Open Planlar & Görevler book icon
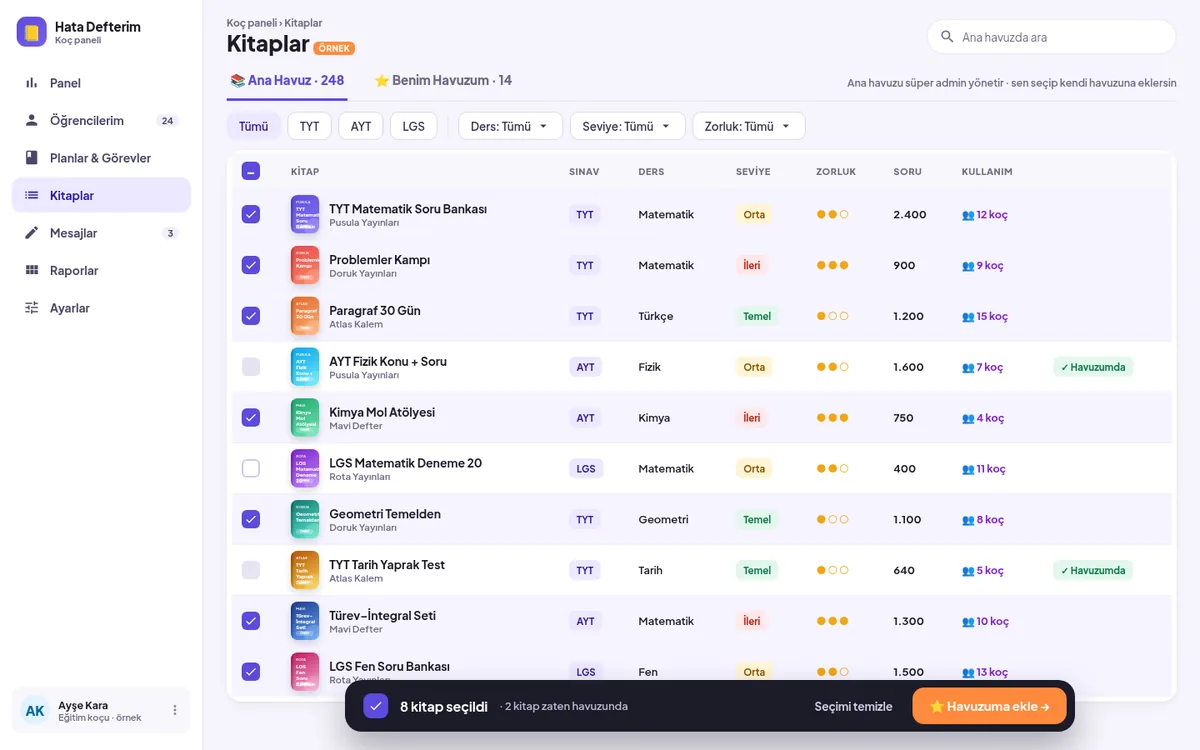 pyautogui.click(x=32, y=158)
